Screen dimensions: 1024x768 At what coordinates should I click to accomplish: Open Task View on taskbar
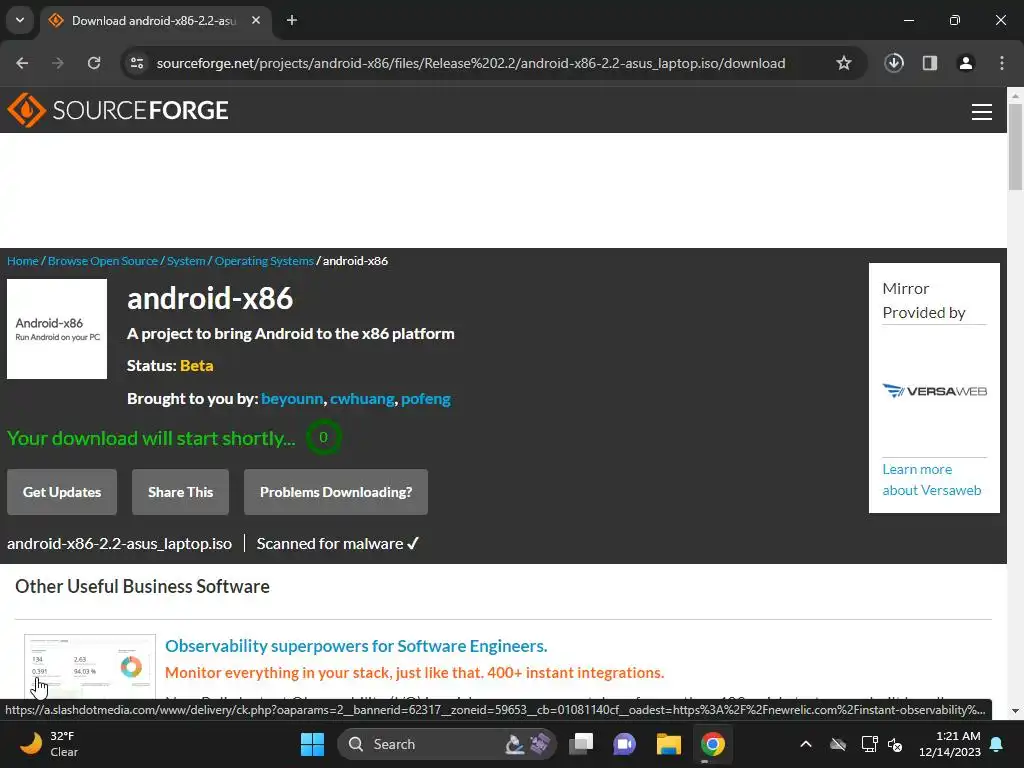581,744
